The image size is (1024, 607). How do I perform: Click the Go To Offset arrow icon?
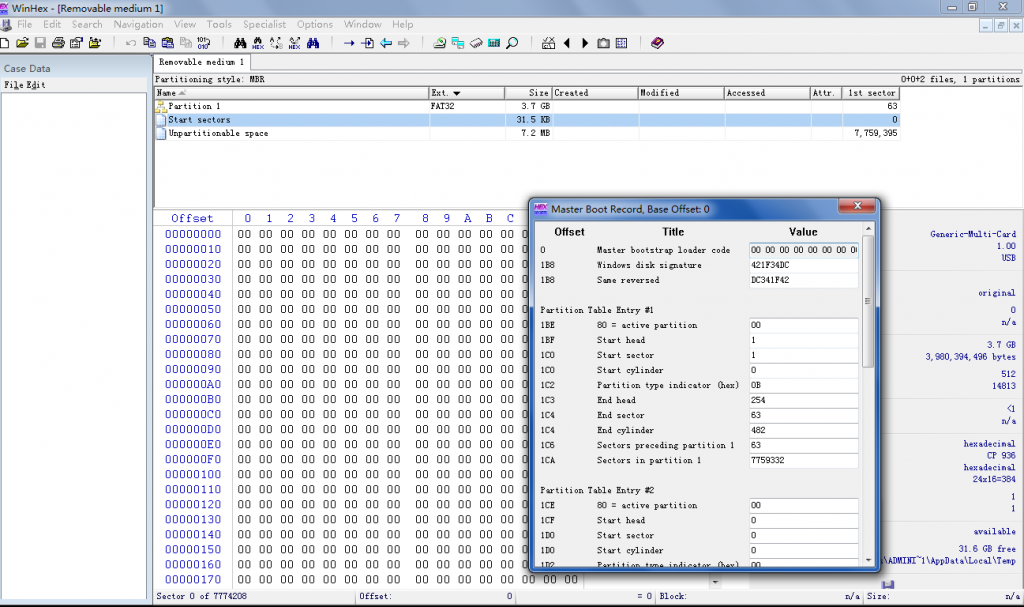349,43
